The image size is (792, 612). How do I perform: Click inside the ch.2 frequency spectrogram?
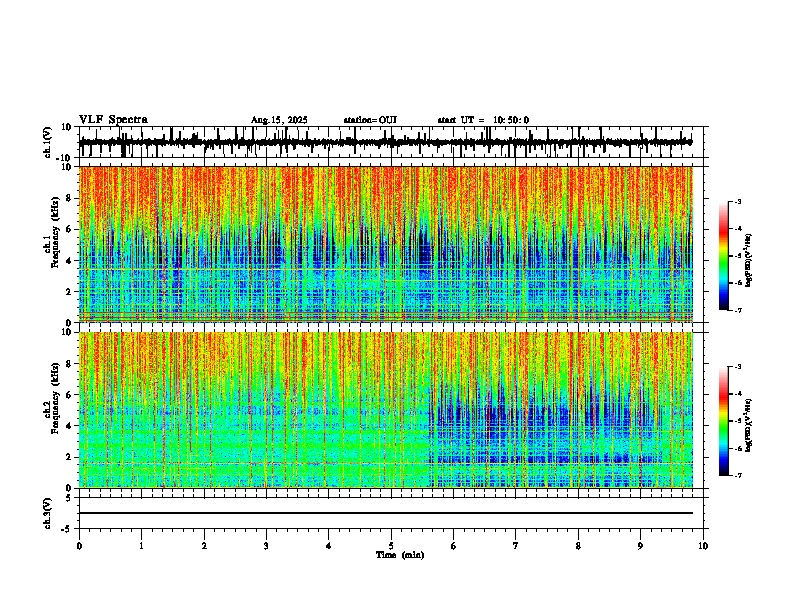pos(385,410)
